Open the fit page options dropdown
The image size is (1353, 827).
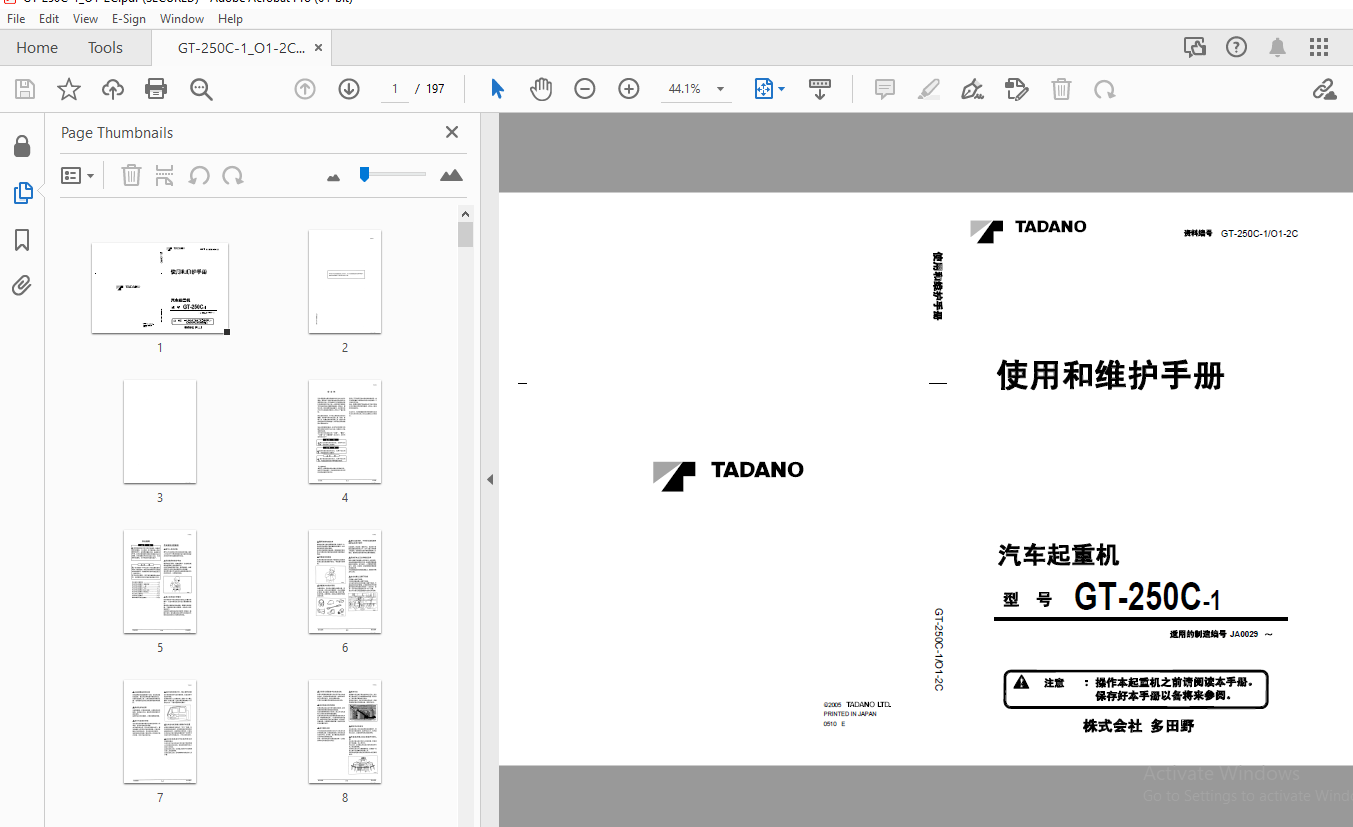pyautogui.click(x=769, y=89)
